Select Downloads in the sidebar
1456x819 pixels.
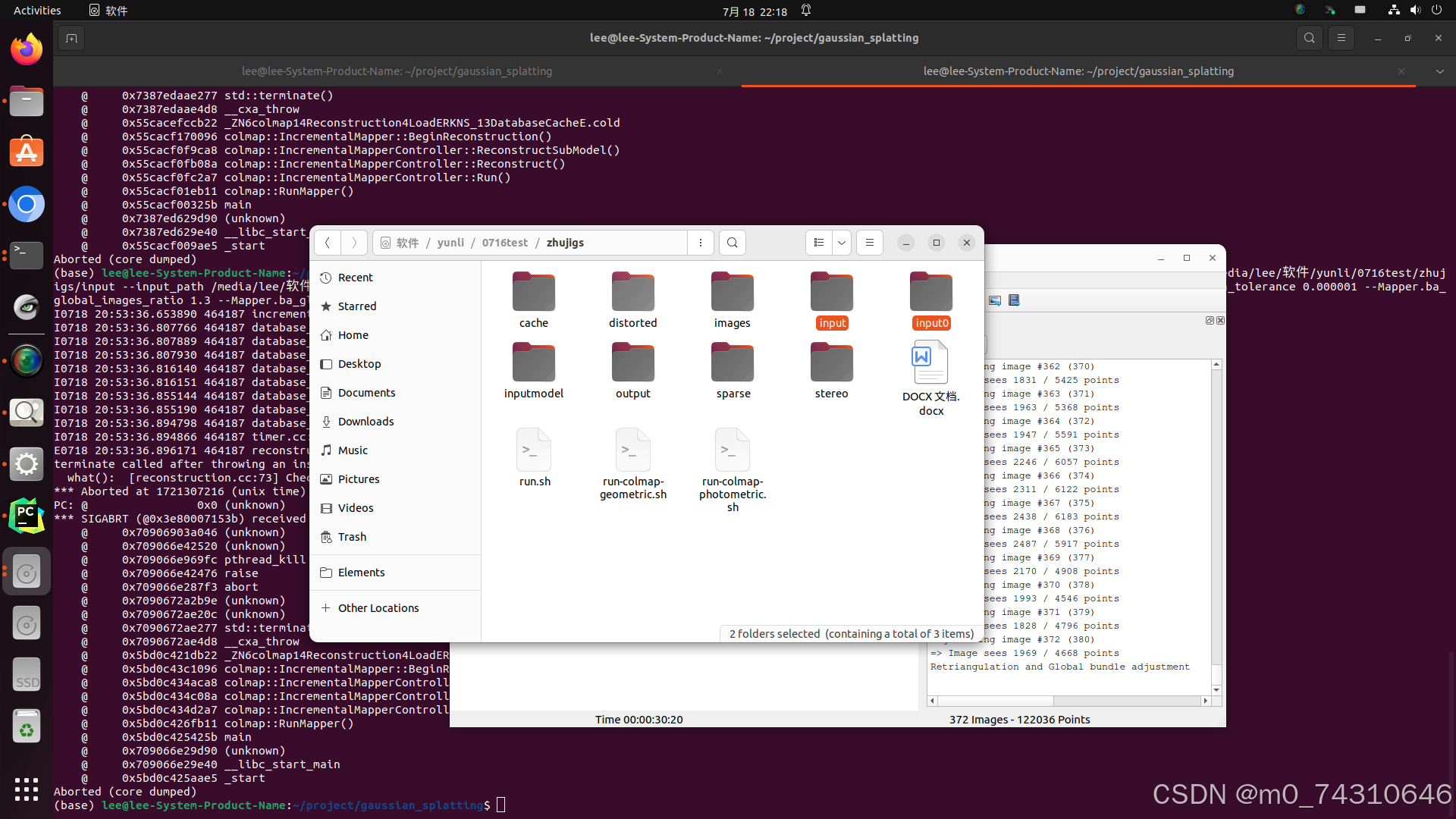pyautogui.click(x=366, y=422)
